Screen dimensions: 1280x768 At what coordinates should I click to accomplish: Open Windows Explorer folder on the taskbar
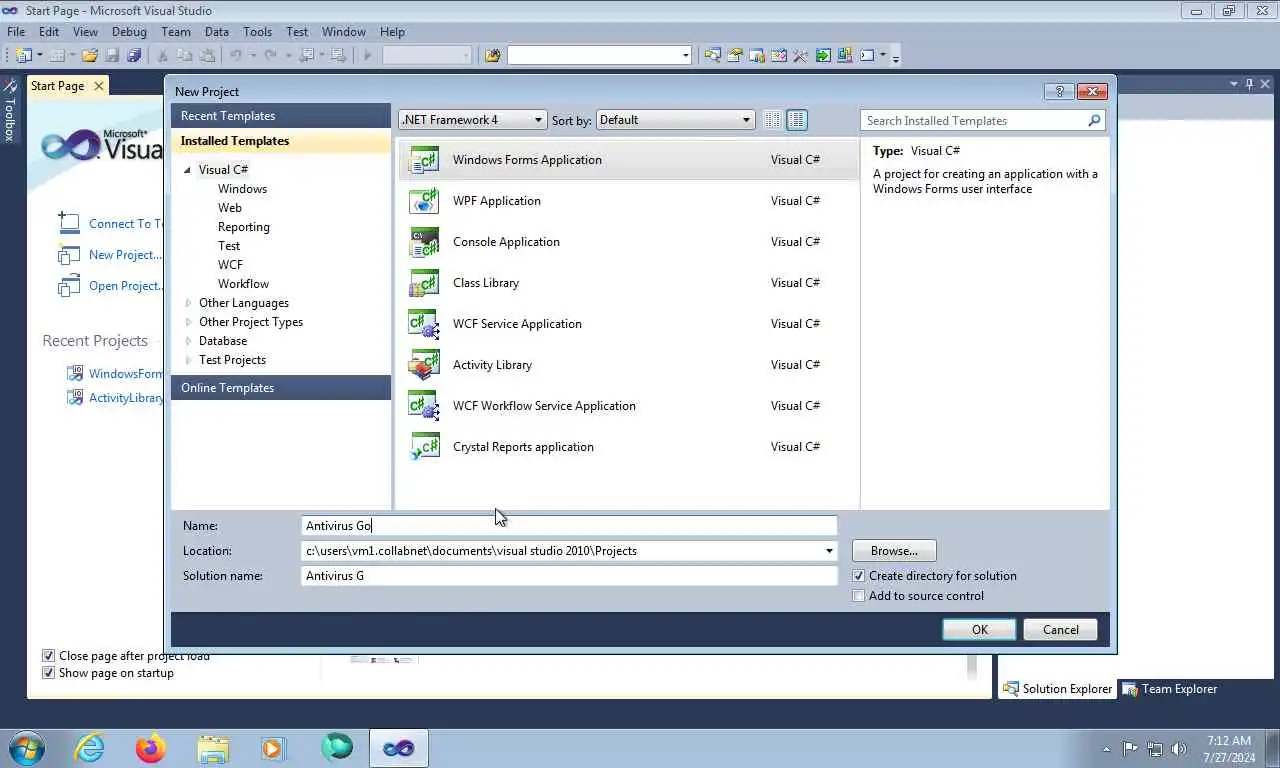point(213,748)
